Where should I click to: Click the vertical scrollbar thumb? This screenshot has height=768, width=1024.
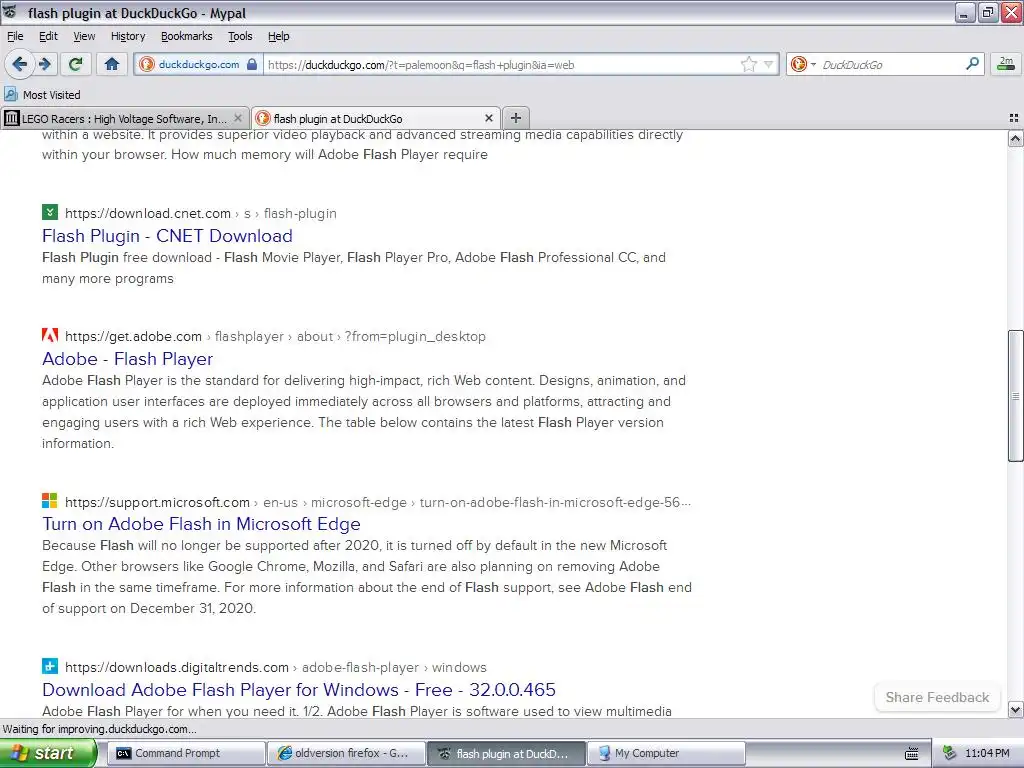[x=1015, y=396]
